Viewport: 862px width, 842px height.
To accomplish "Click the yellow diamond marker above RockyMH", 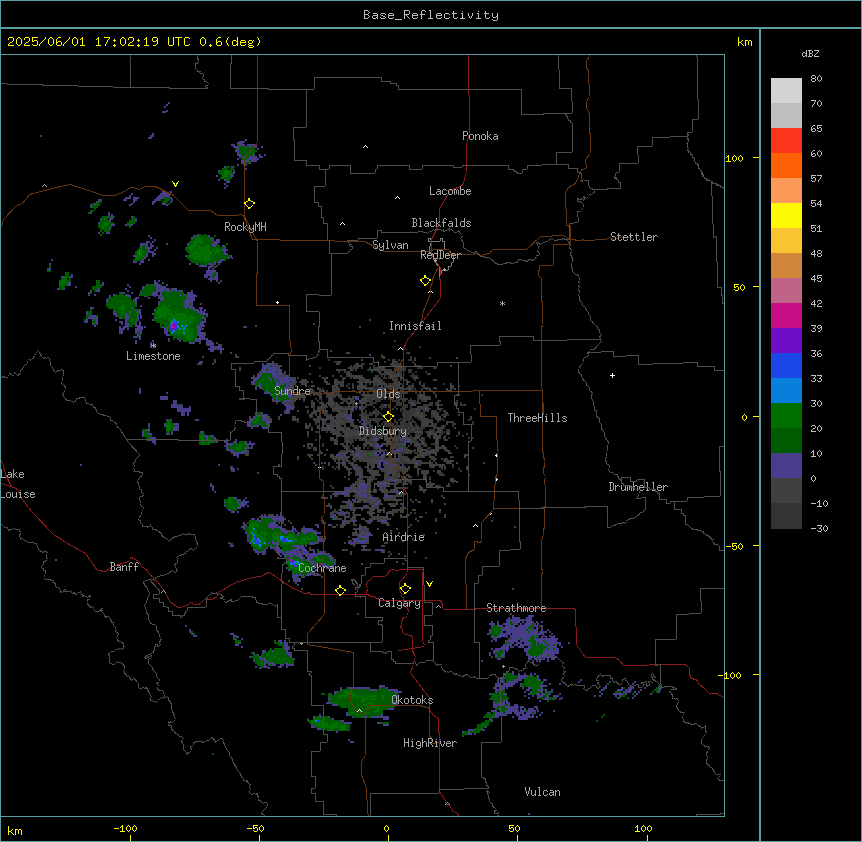I will tap(250, 204).
